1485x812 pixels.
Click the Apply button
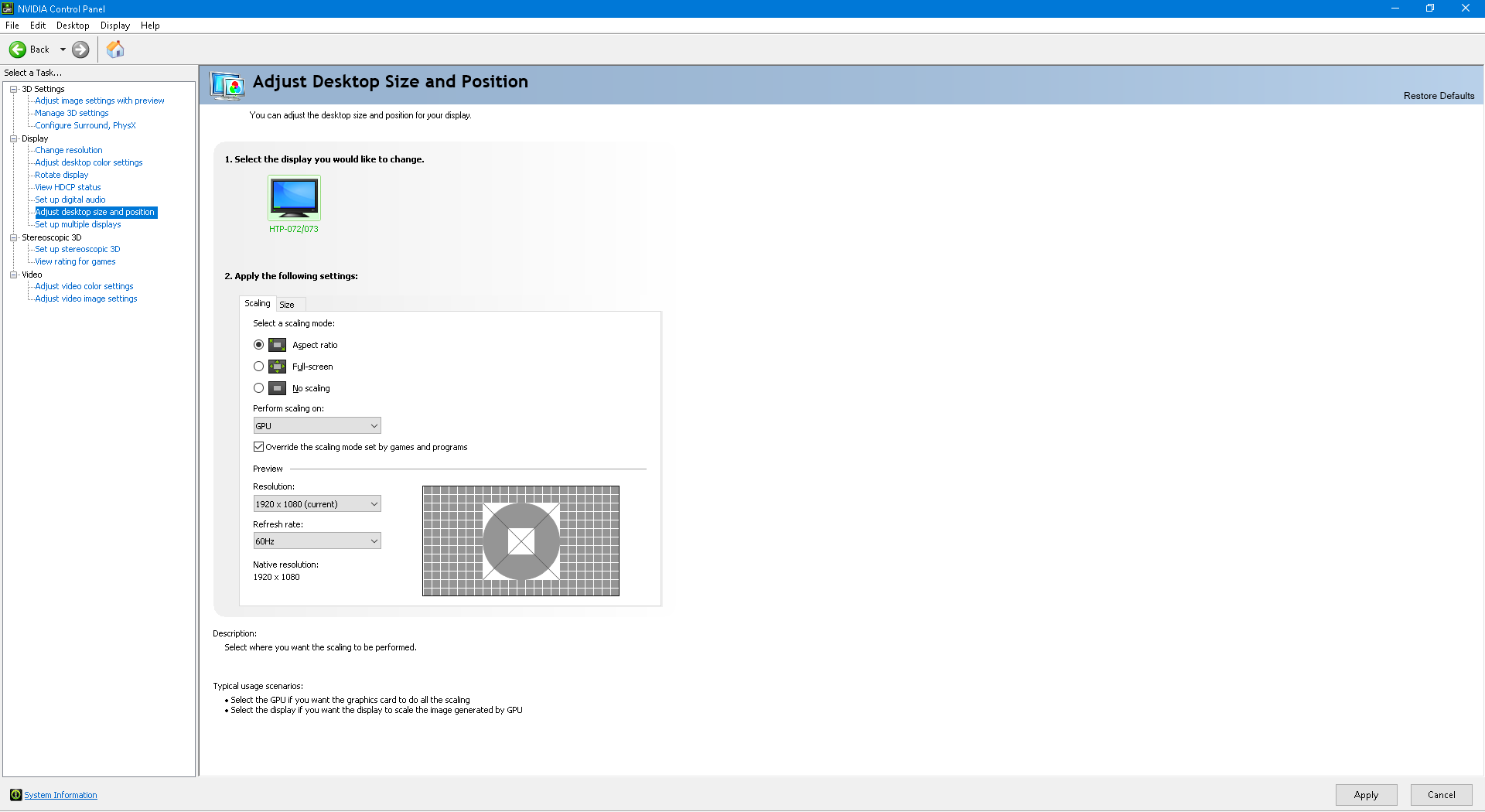pyautogui.click(x=1366, y=795)
